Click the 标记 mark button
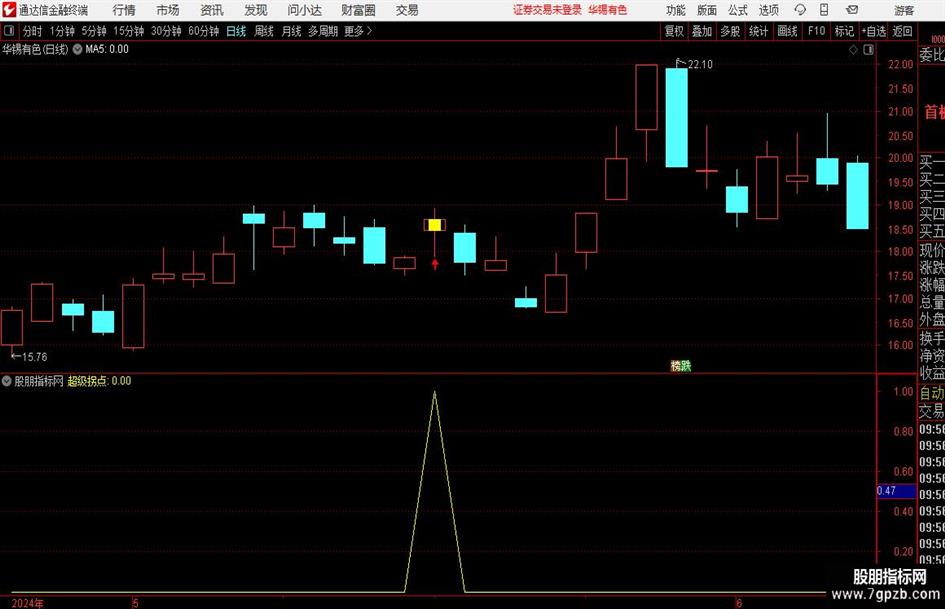The image size is (945, 609). click(x=844, y=31)
